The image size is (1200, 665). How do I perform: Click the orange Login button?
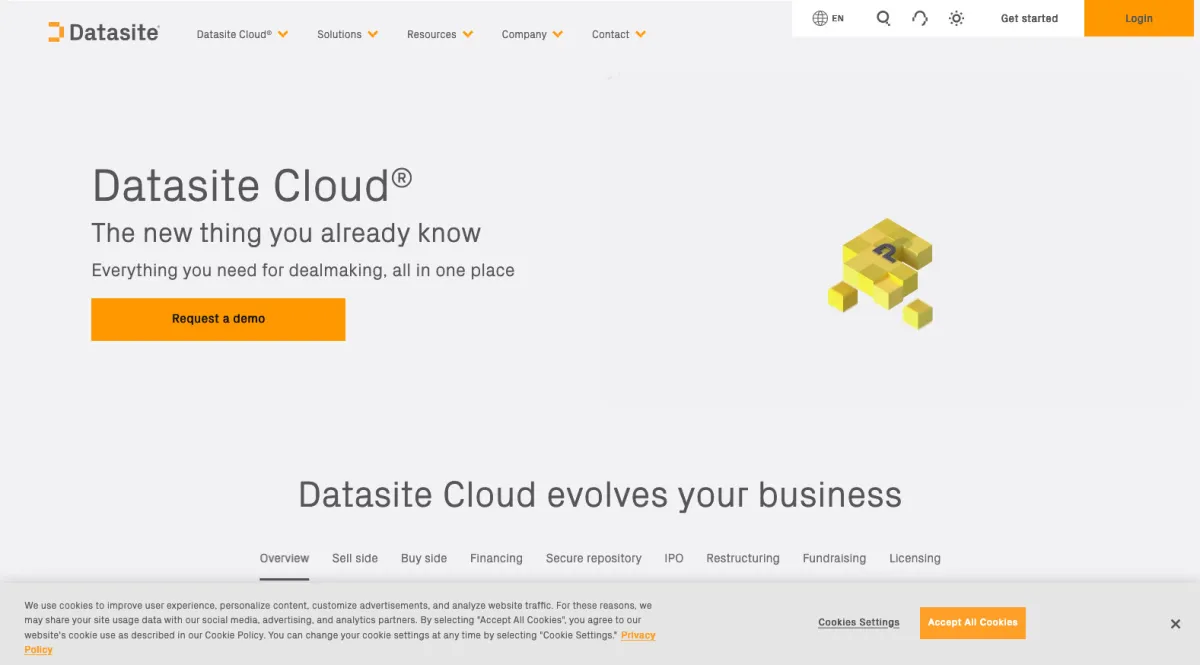[1138, 18]
